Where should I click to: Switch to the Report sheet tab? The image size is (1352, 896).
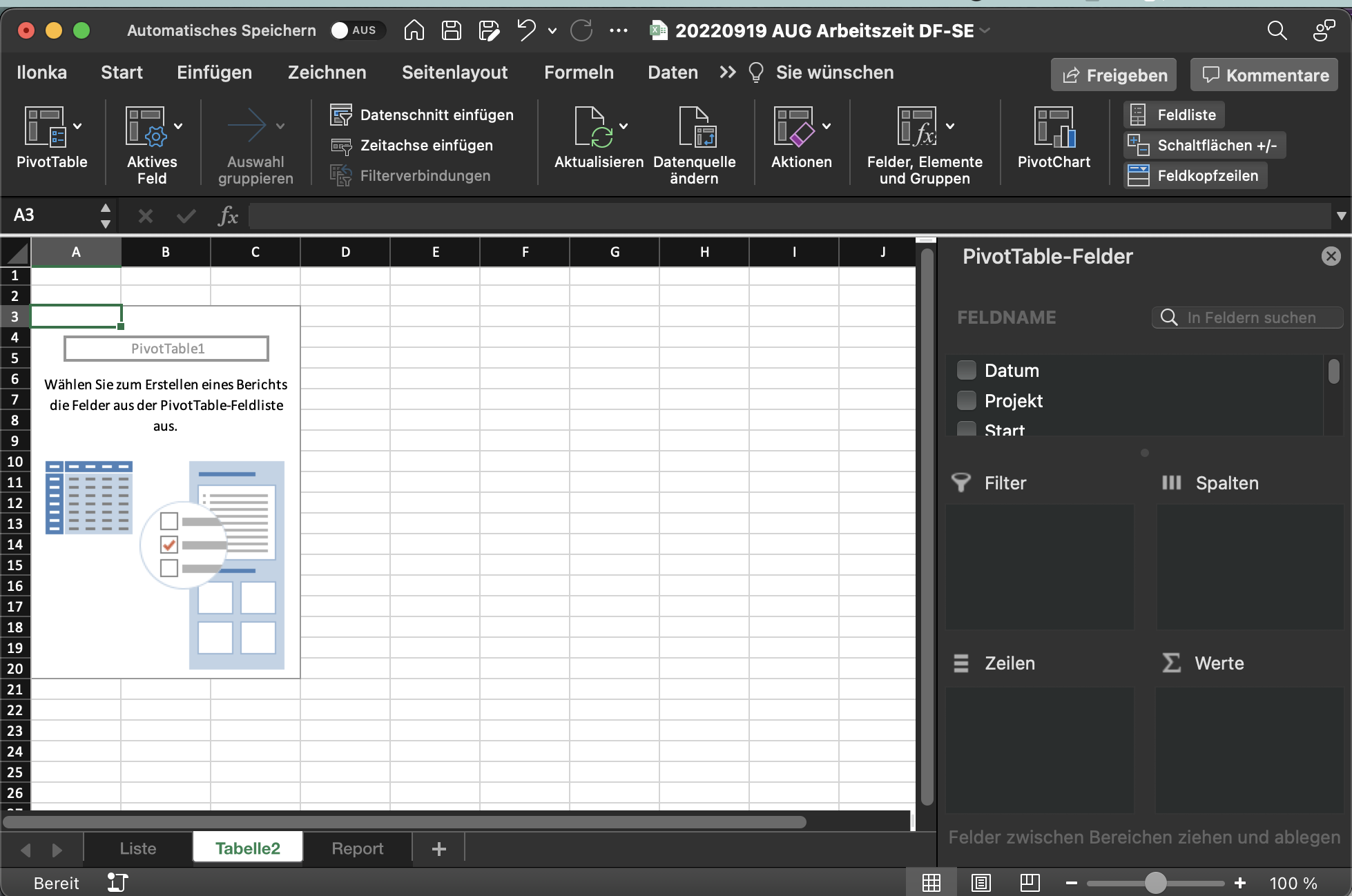(357, 848)
